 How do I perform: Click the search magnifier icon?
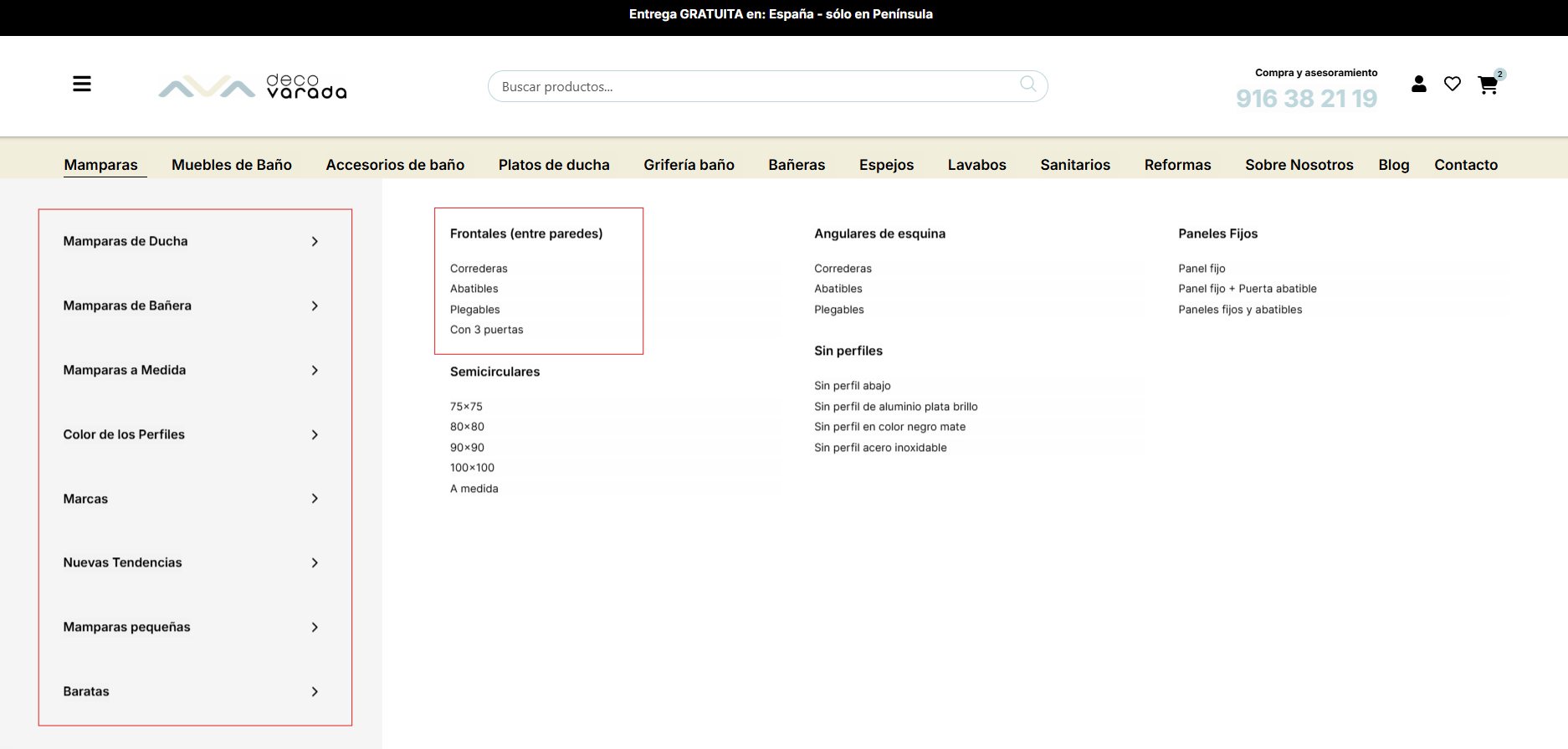(1027, 84)
